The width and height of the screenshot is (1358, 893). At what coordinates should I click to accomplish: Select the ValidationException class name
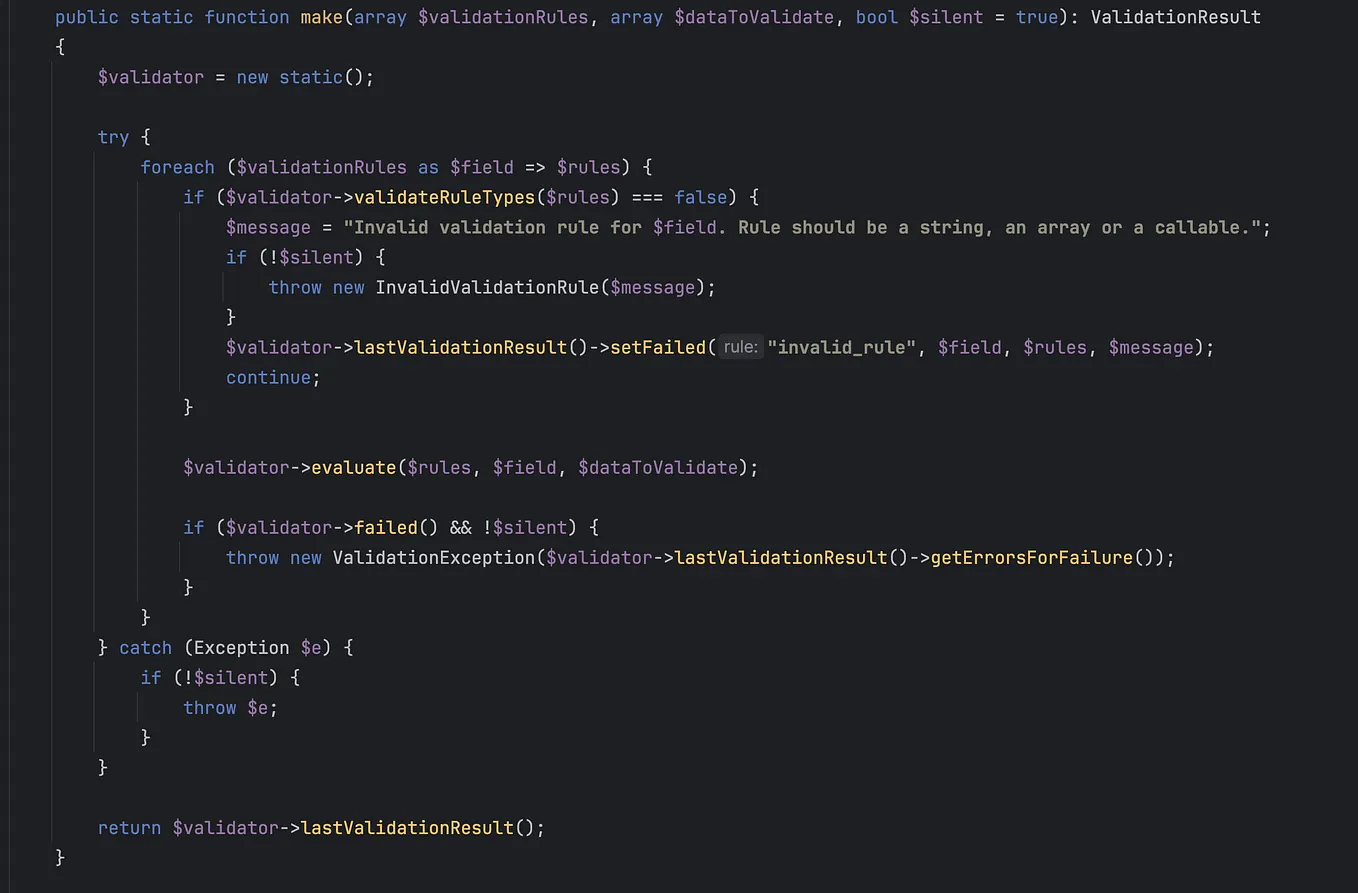coord(434,557)
